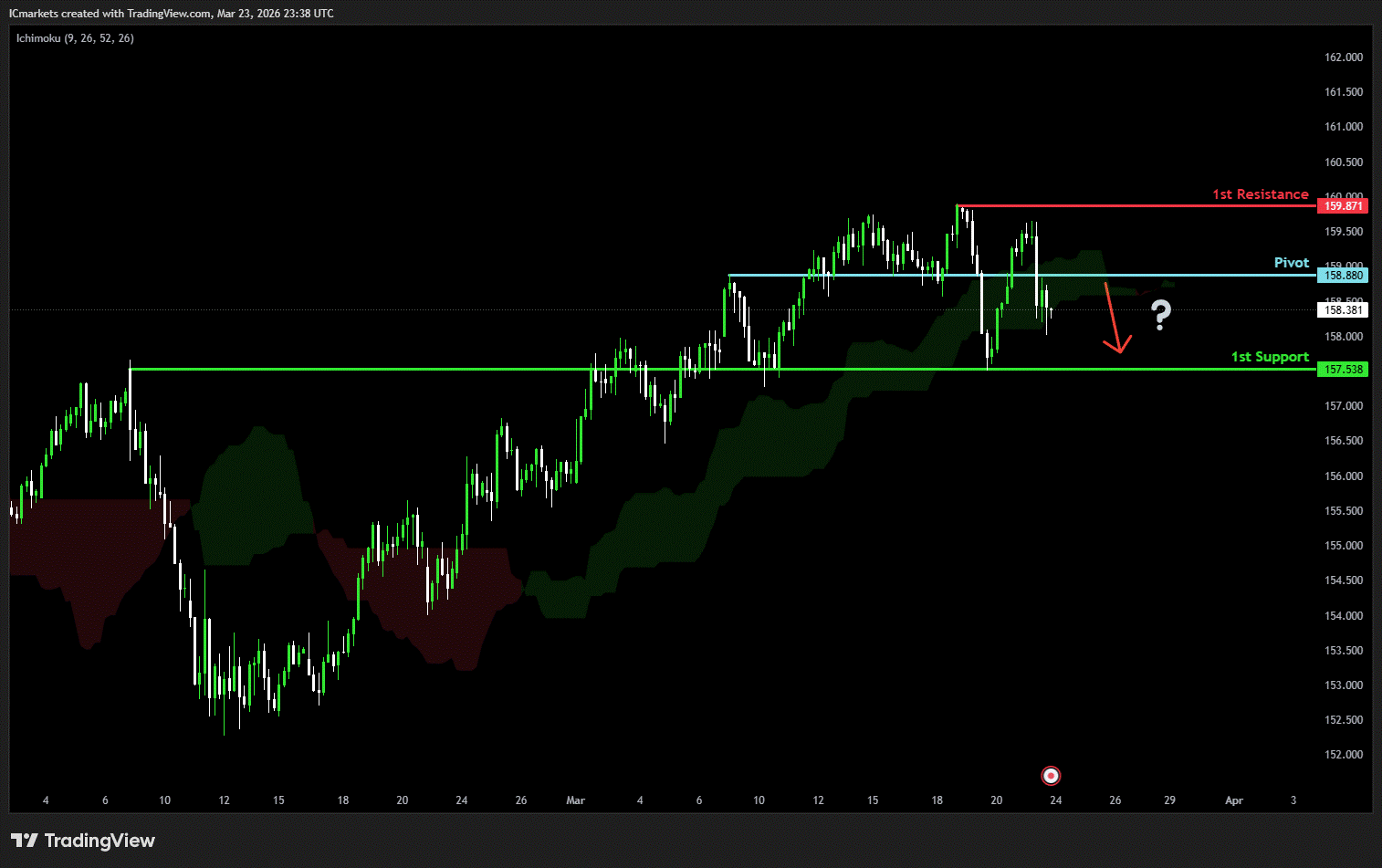Click the blue 158.880 pivot price tag
1382x868 pixels.
(x=1343, y=276)
